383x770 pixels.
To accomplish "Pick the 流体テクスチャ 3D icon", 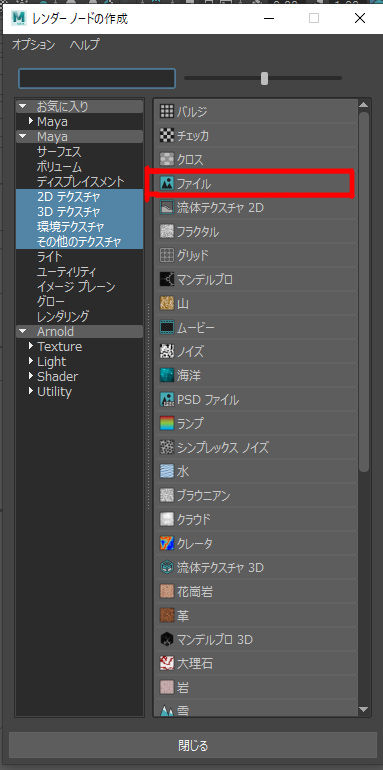I will coord(167,568).
